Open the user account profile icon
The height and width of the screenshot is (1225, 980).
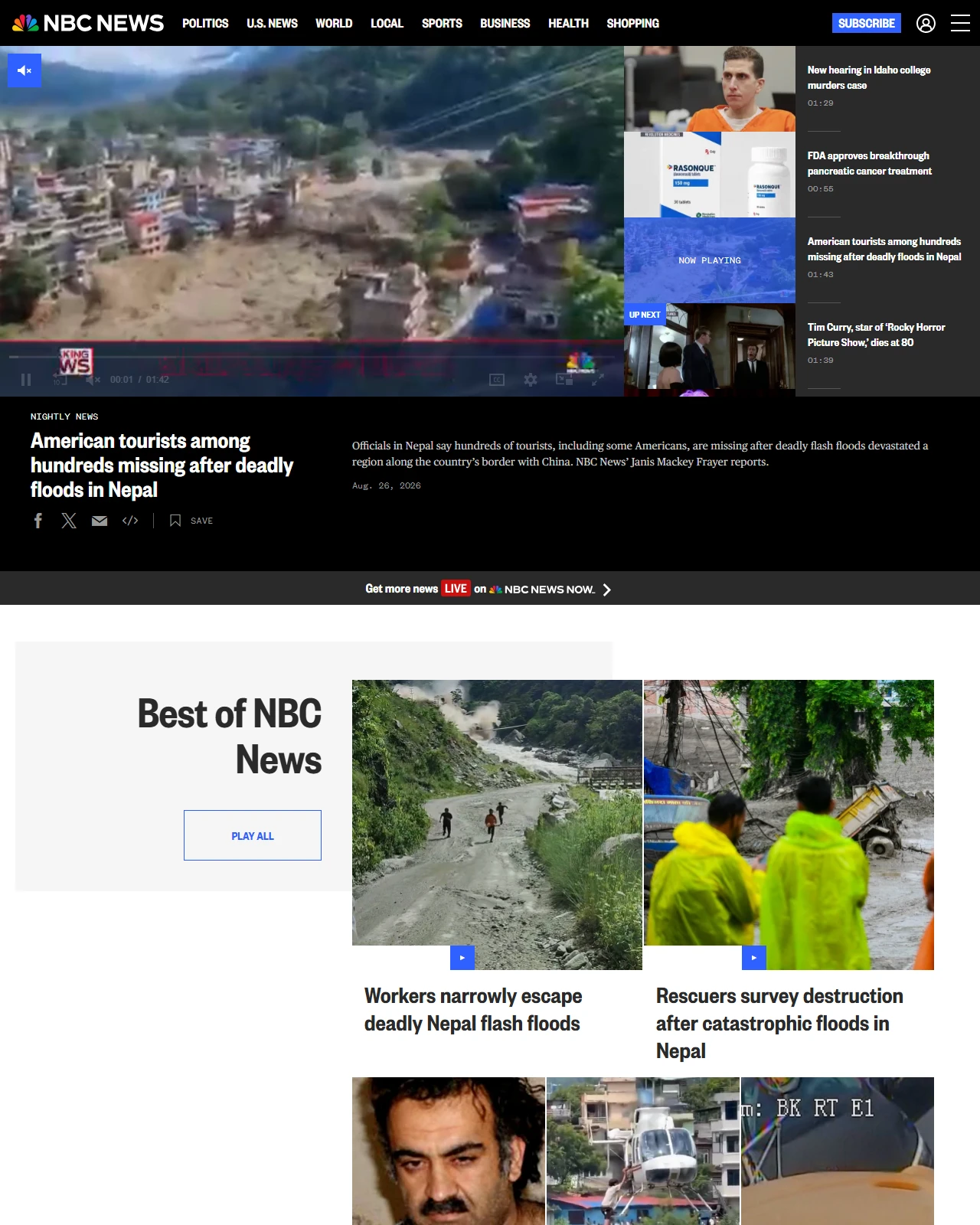926,24
